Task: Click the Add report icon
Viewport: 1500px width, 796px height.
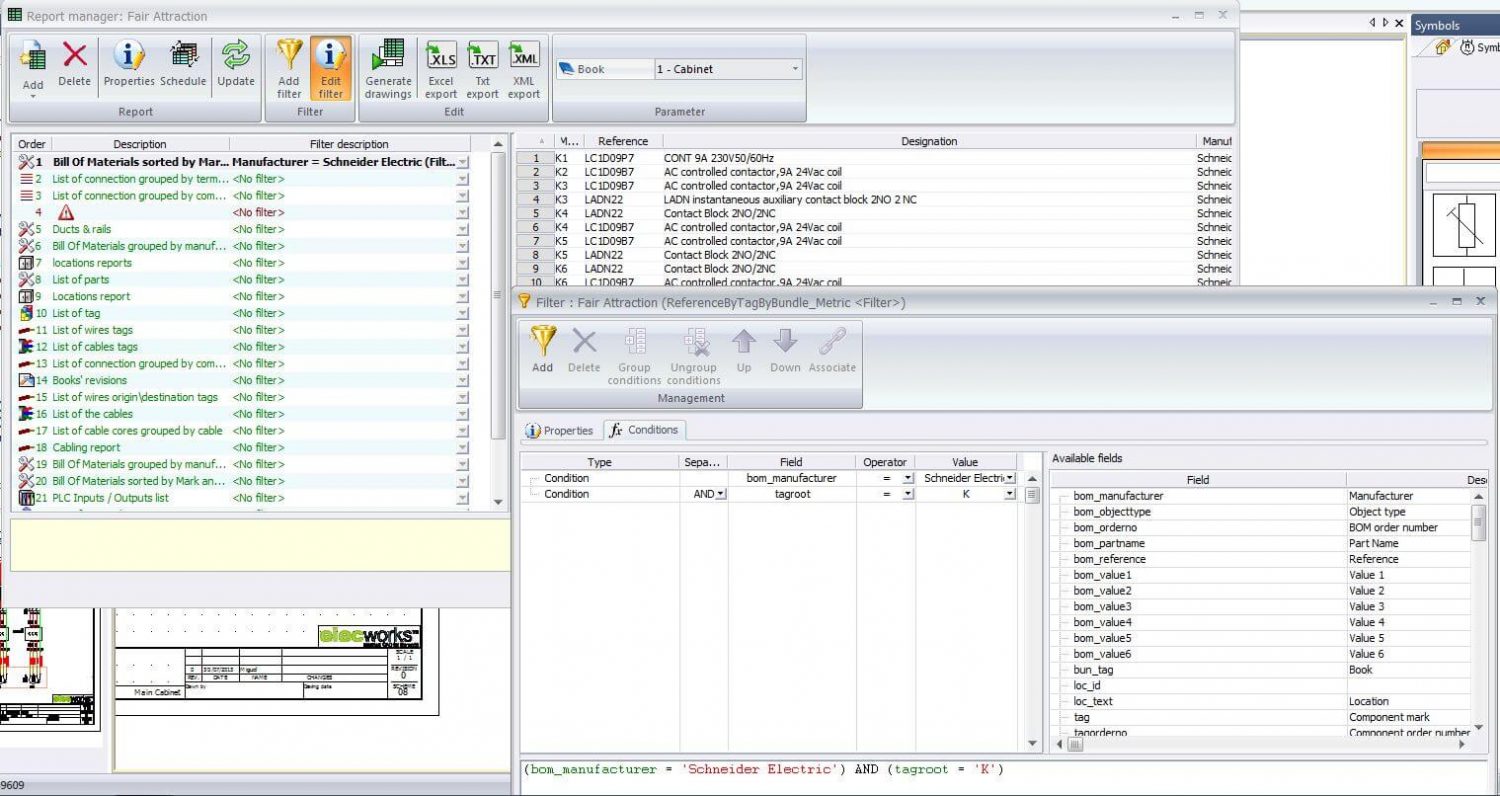Action: pos(33,58)
